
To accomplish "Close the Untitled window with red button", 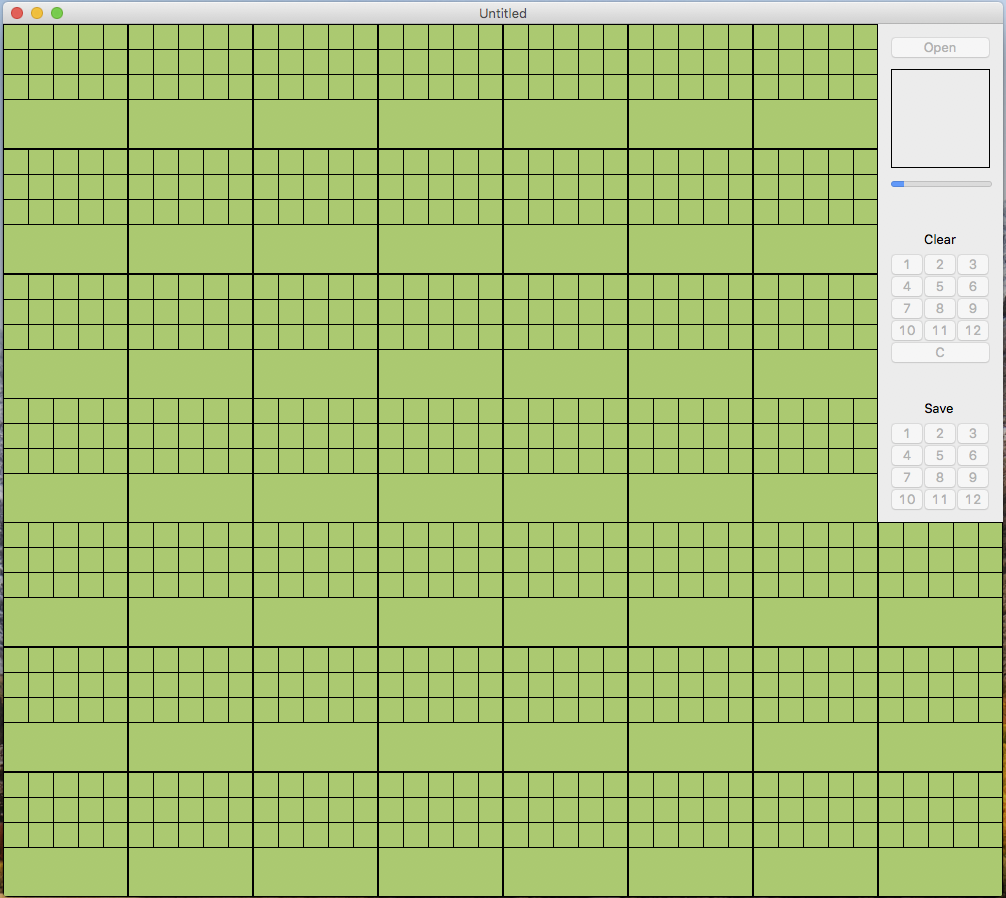I will point(17,13).
